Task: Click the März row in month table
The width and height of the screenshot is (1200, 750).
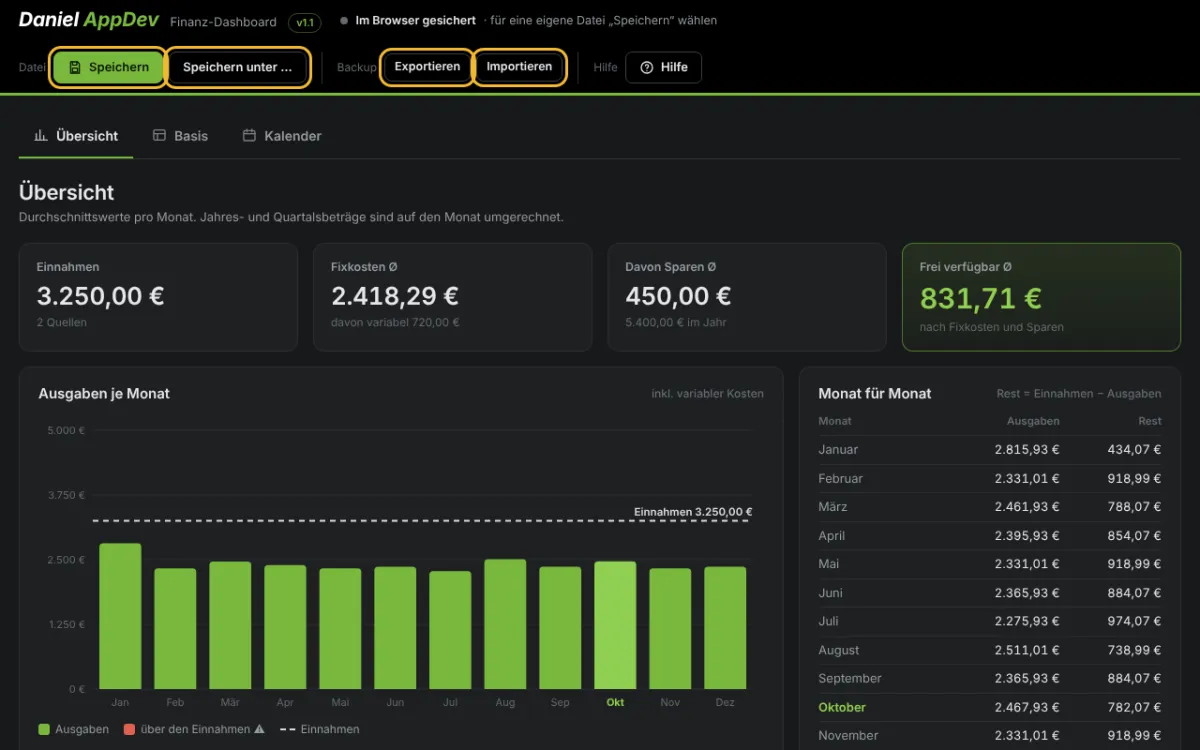Action: [990, 507]
